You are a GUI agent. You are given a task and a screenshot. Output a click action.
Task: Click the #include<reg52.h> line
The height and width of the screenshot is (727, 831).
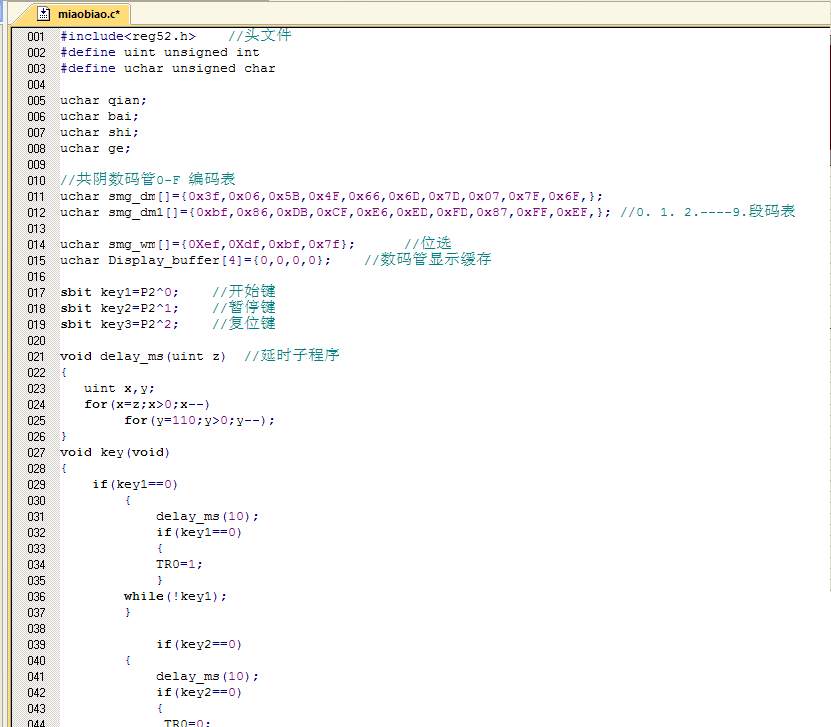[128, 37]
